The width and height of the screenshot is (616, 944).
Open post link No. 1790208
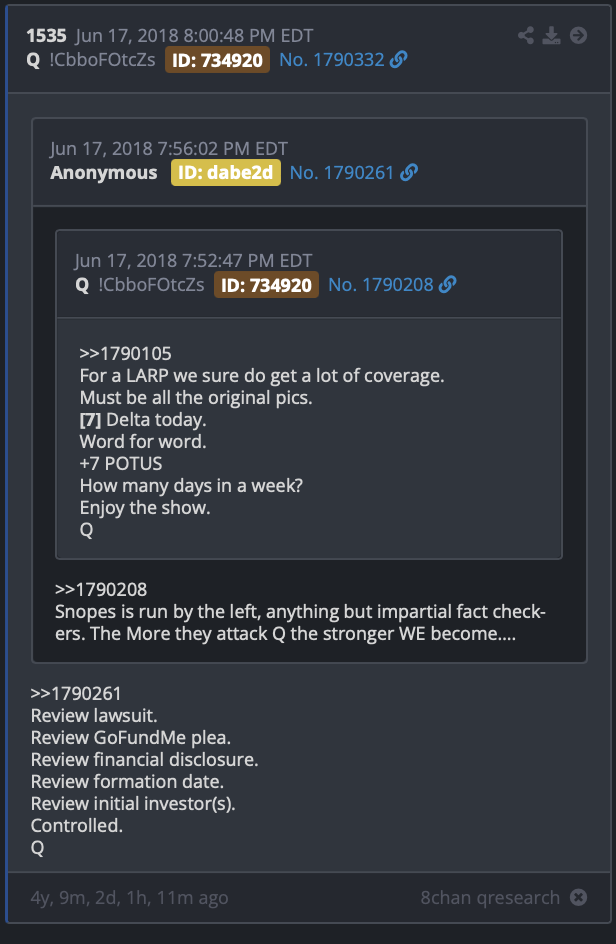tap(381, 285)
